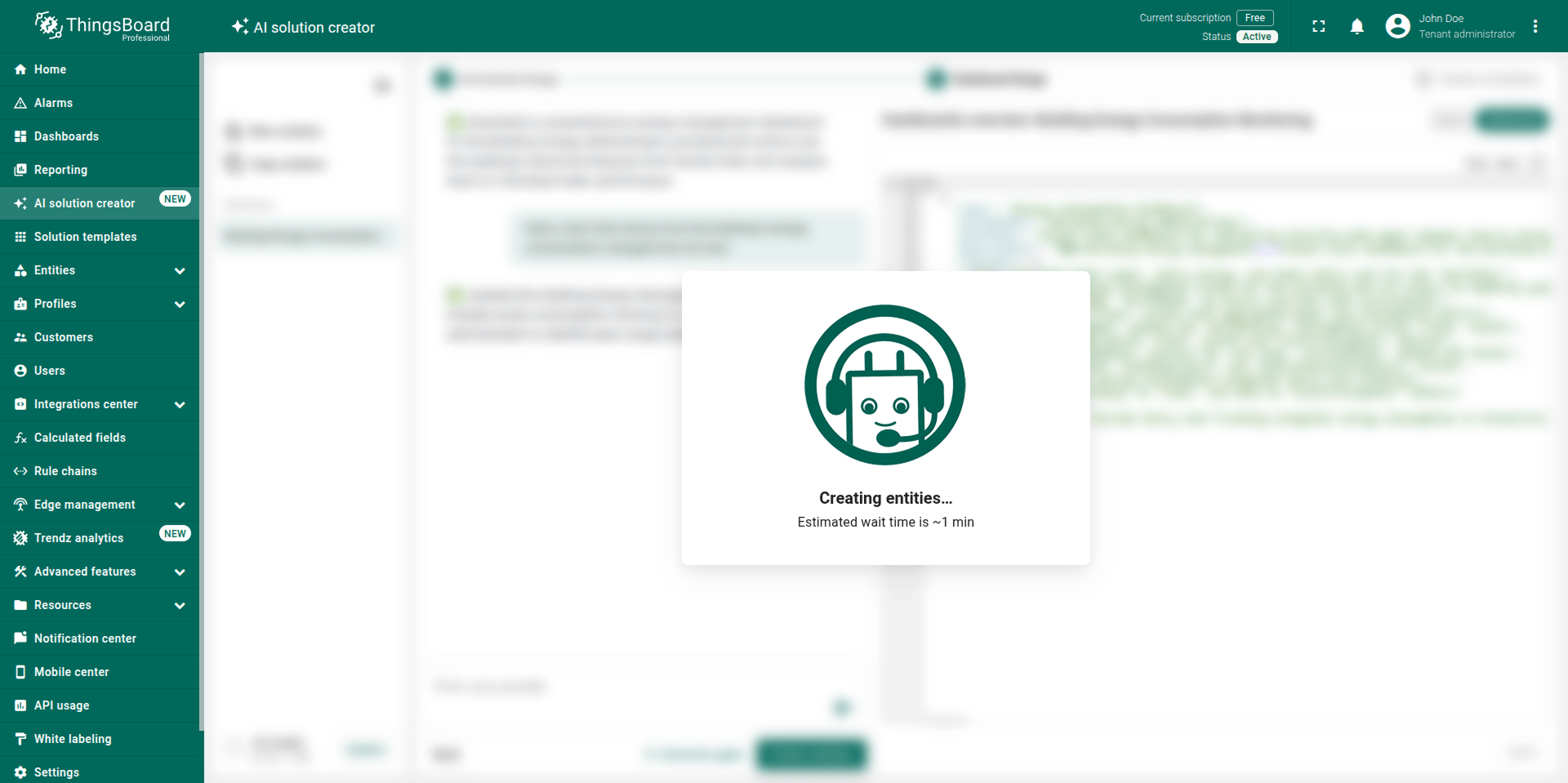Open Trendz analytics menu item
Screen dimensions: 1568x783
click(x=78, y=538)
